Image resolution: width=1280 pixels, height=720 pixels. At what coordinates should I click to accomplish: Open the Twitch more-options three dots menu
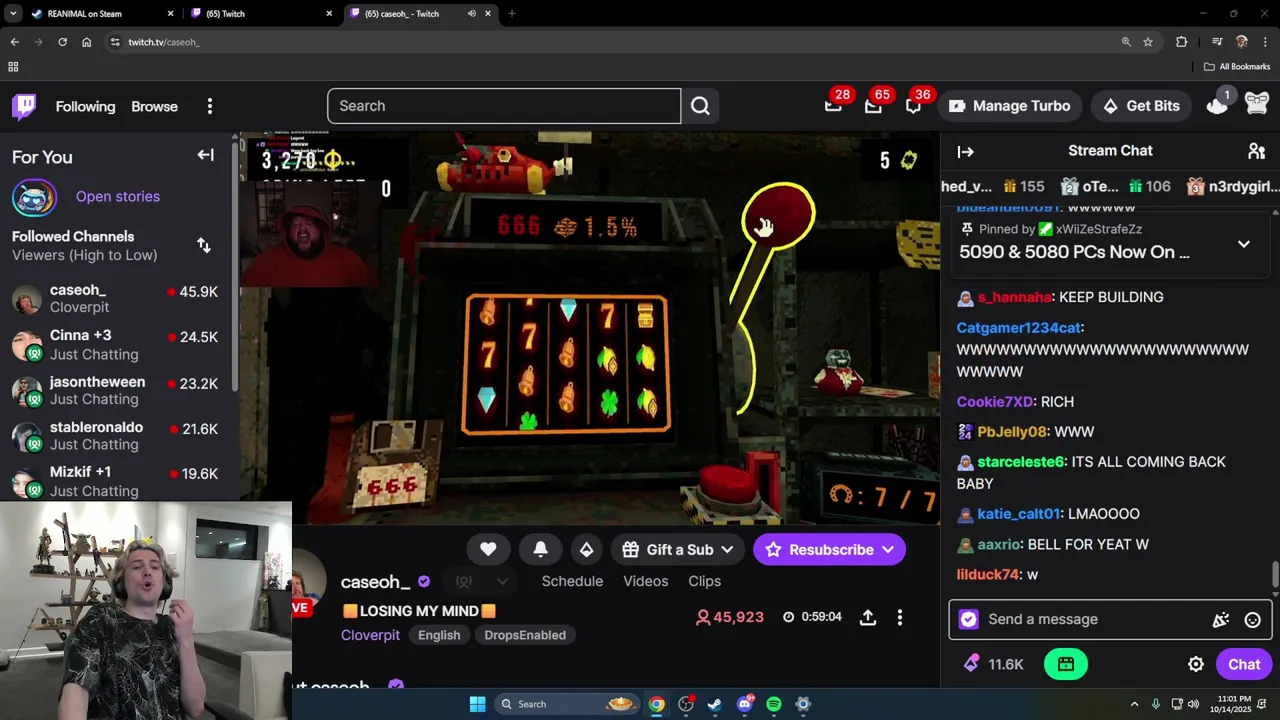point(210,106)
